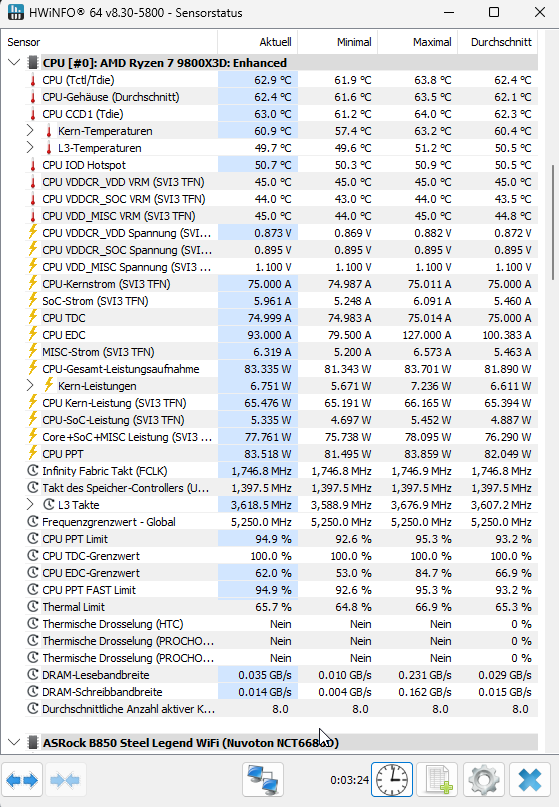Image resolution: width=559 pixels, height=807 pixels.
Task: Collapse the ASRock B850 Steel Legend group
Action: [14, 743]
